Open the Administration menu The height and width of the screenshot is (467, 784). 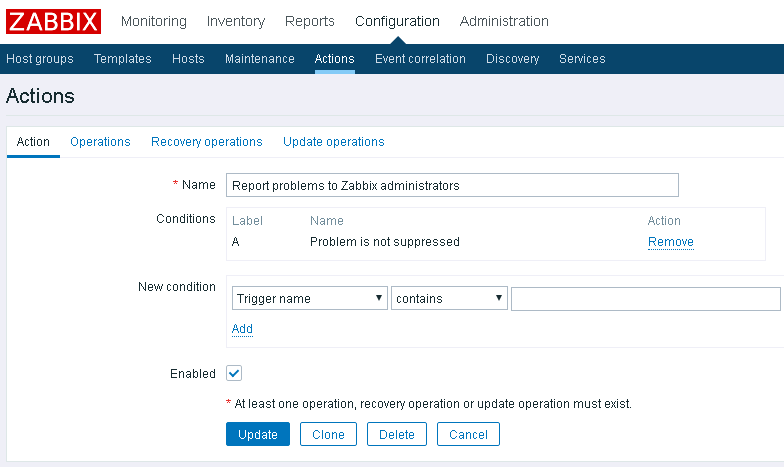pyautogui.click(x=504, y=21)
